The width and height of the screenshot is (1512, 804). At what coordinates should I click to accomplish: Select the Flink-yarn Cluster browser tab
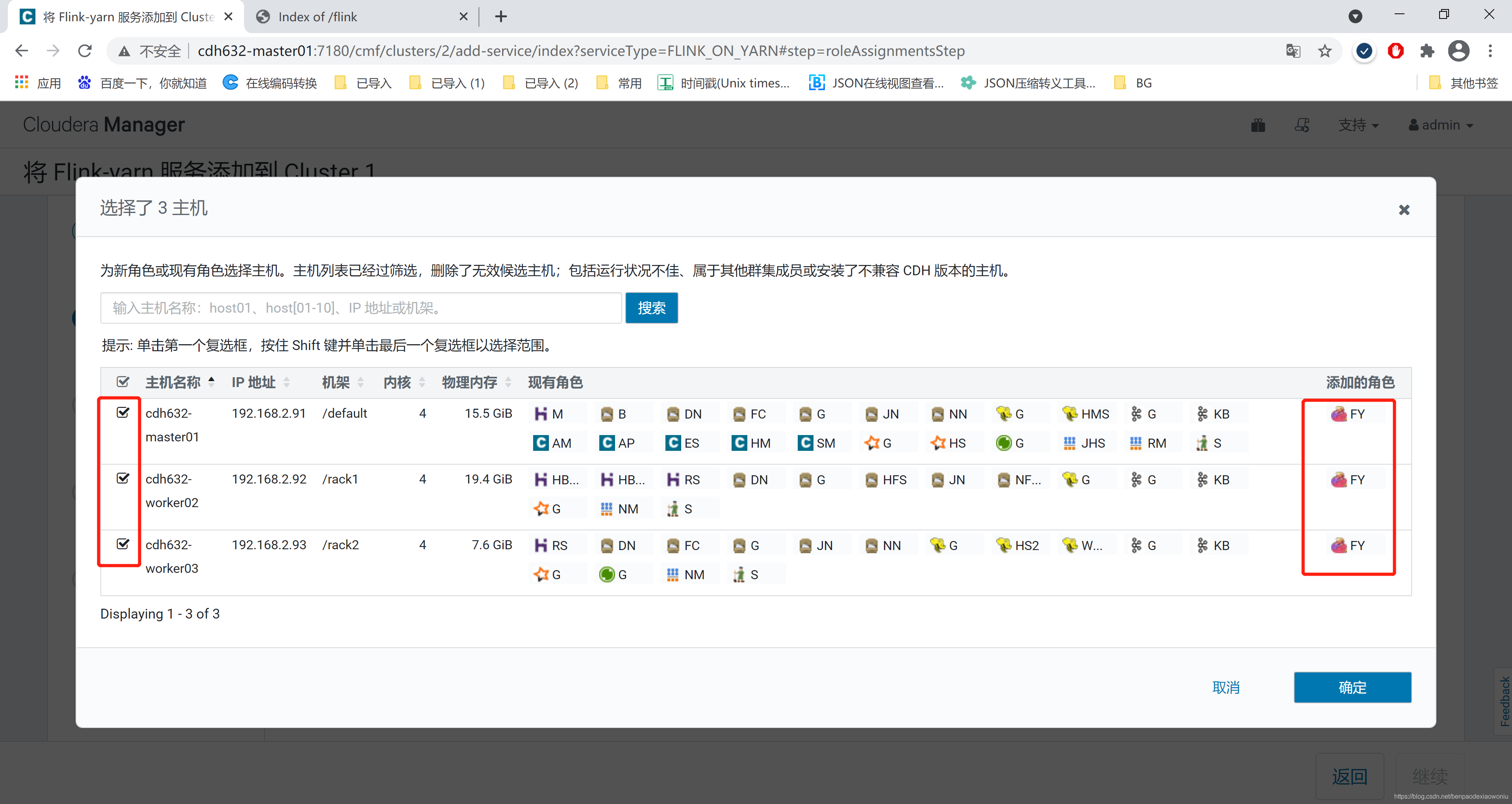coord(126,17)
